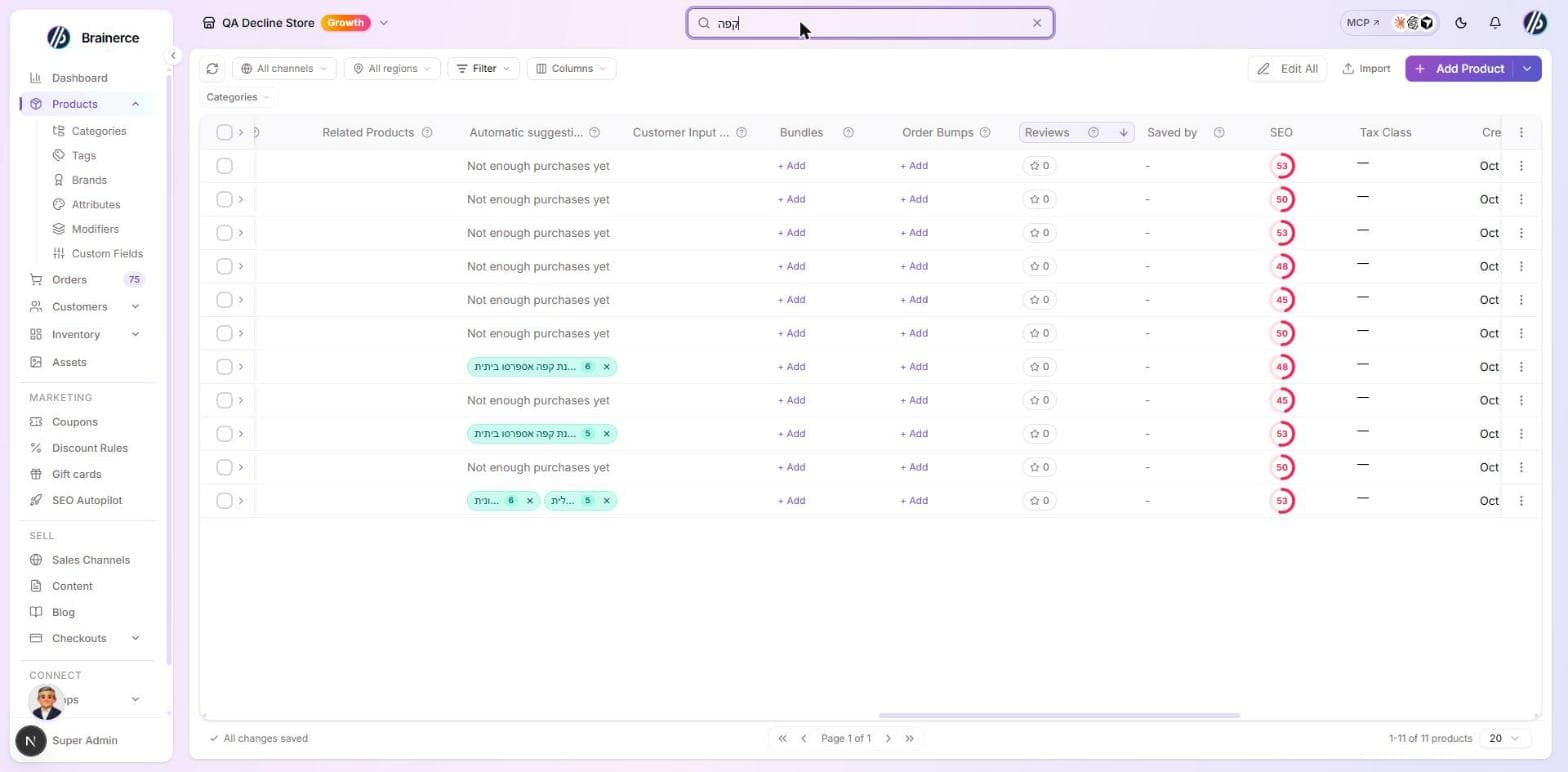Image resolution: width=1568 pixels, height=772 pixels.
Task: Click the Edit All button
Action: click(x=1287, y=69)
